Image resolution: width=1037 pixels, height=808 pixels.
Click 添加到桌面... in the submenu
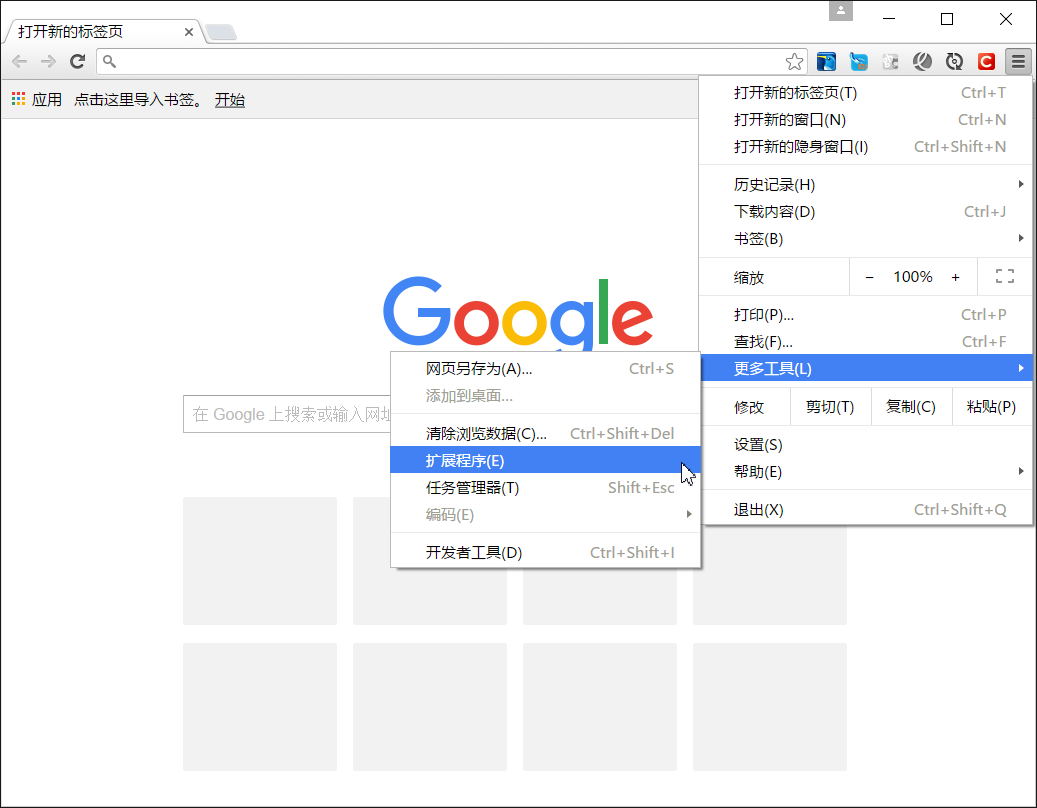click(x=546, y=396)
